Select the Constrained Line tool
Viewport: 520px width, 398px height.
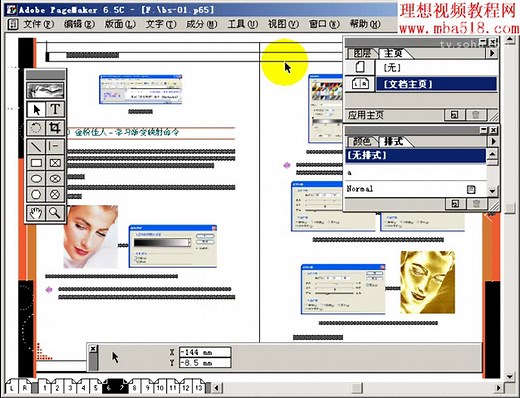(x=55, y=146)
